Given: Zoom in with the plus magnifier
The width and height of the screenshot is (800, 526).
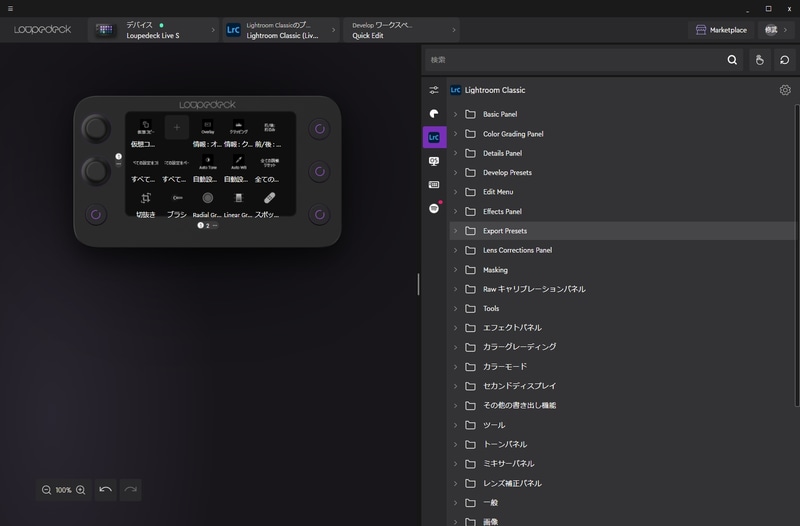Looking at the screenshot, I should click(x=81, y=490).
